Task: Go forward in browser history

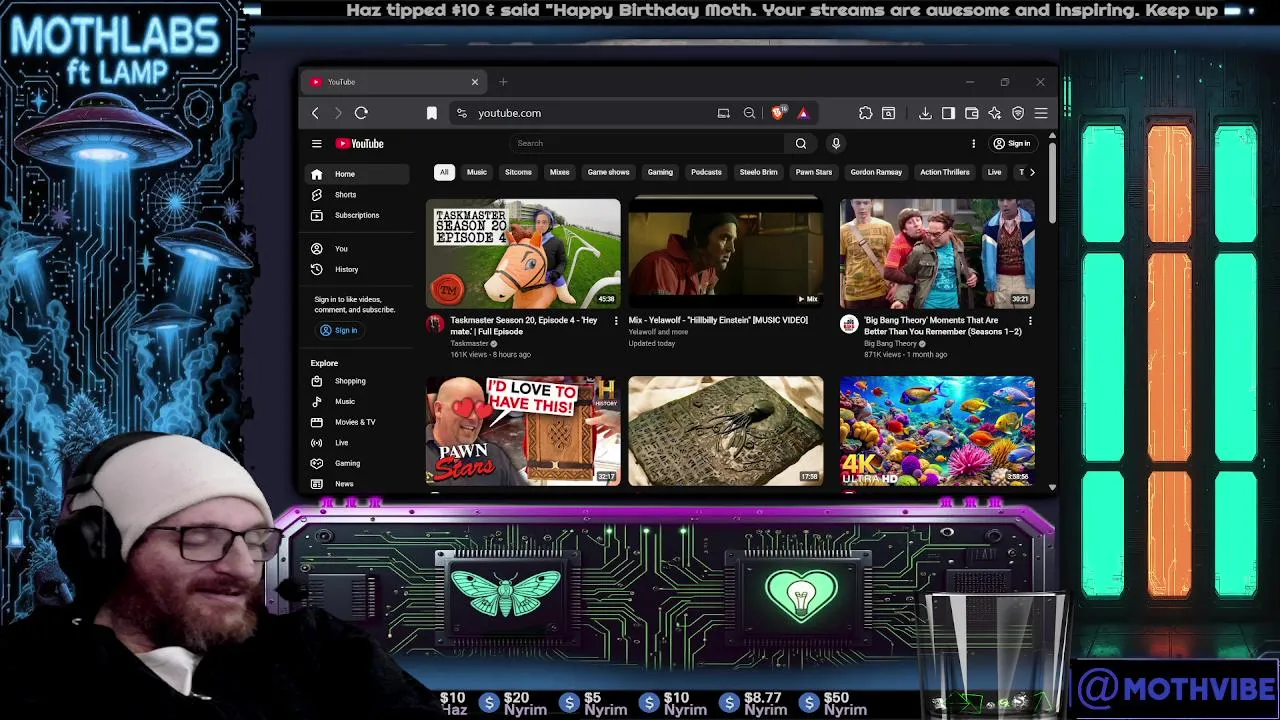Action: (x=338, y=113)
